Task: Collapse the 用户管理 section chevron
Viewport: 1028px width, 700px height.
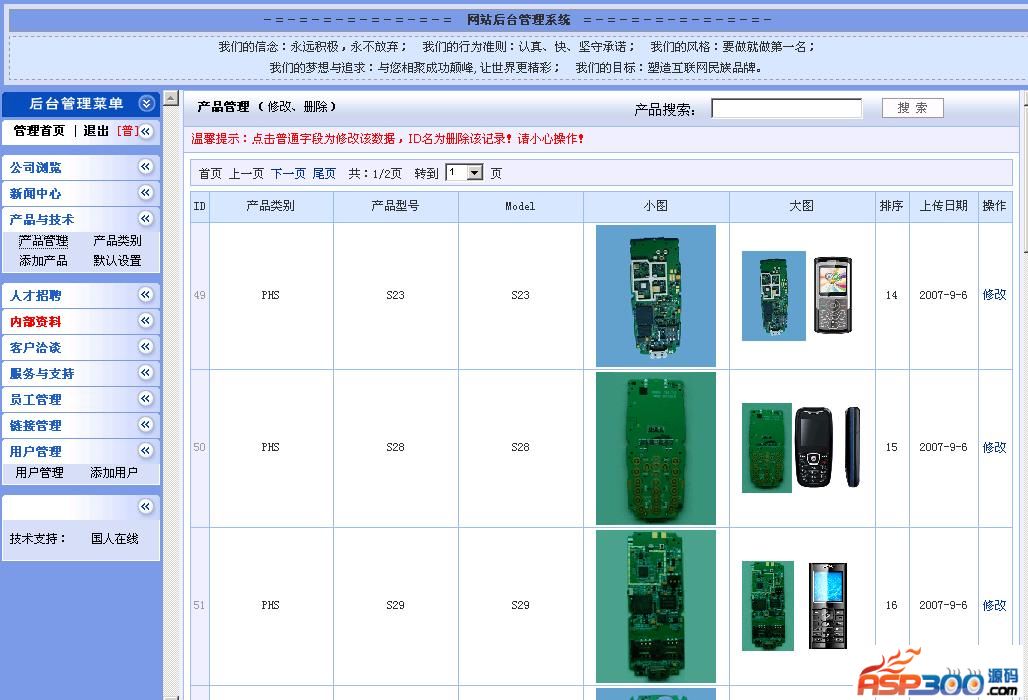Action: point(146,450)
